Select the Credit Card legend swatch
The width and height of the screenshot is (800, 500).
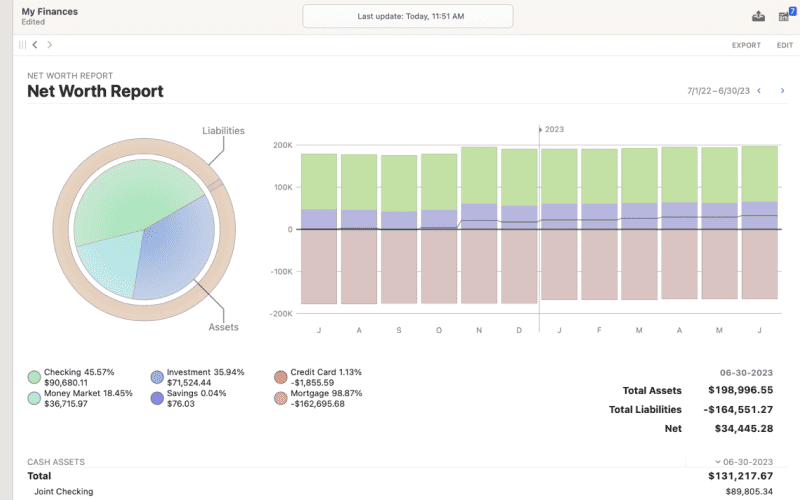[x=281, y=377]
